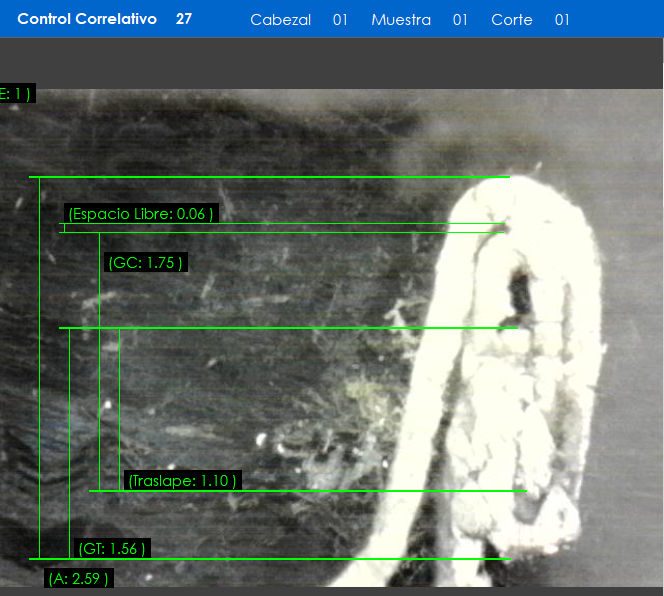This screenshot has height=596, width=664.
Task: Click the A 2.59 measurement label
Action: [x=78, y=579]
